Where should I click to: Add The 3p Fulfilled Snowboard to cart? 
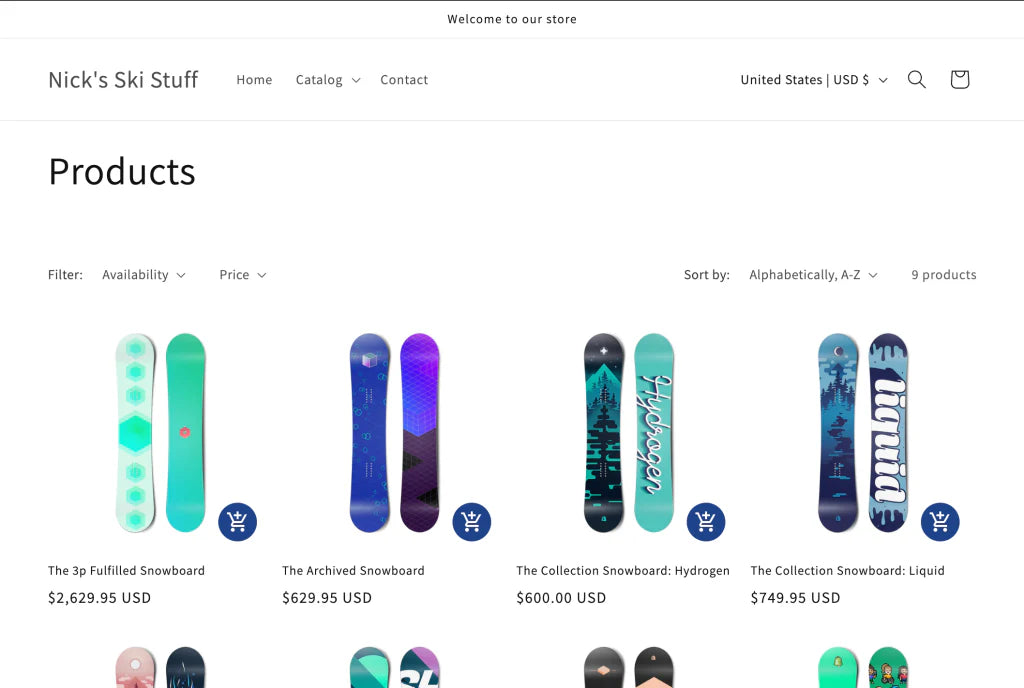coord(238,522)
